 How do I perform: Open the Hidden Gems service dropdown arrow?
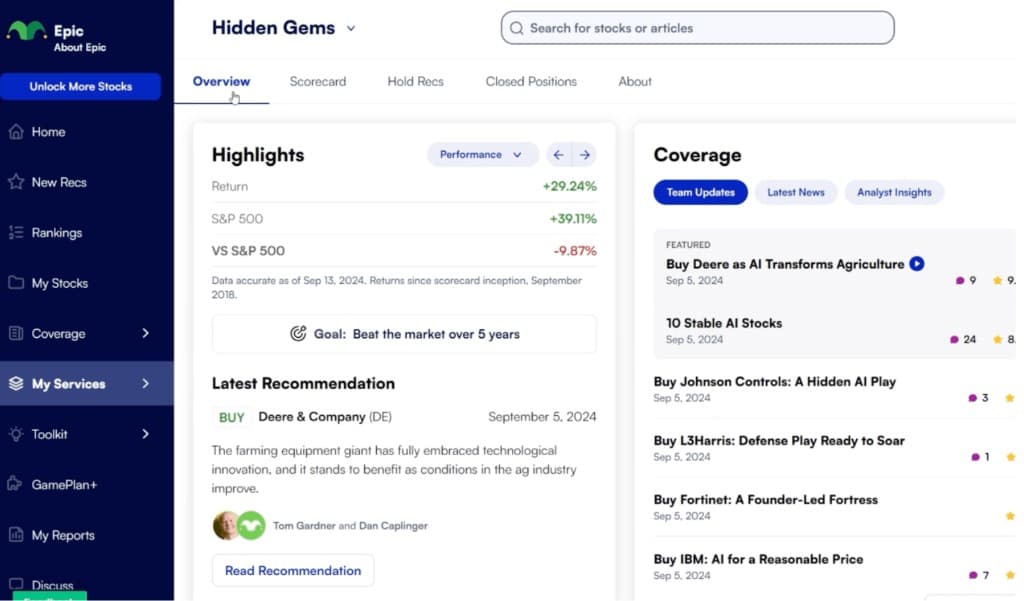351,28
